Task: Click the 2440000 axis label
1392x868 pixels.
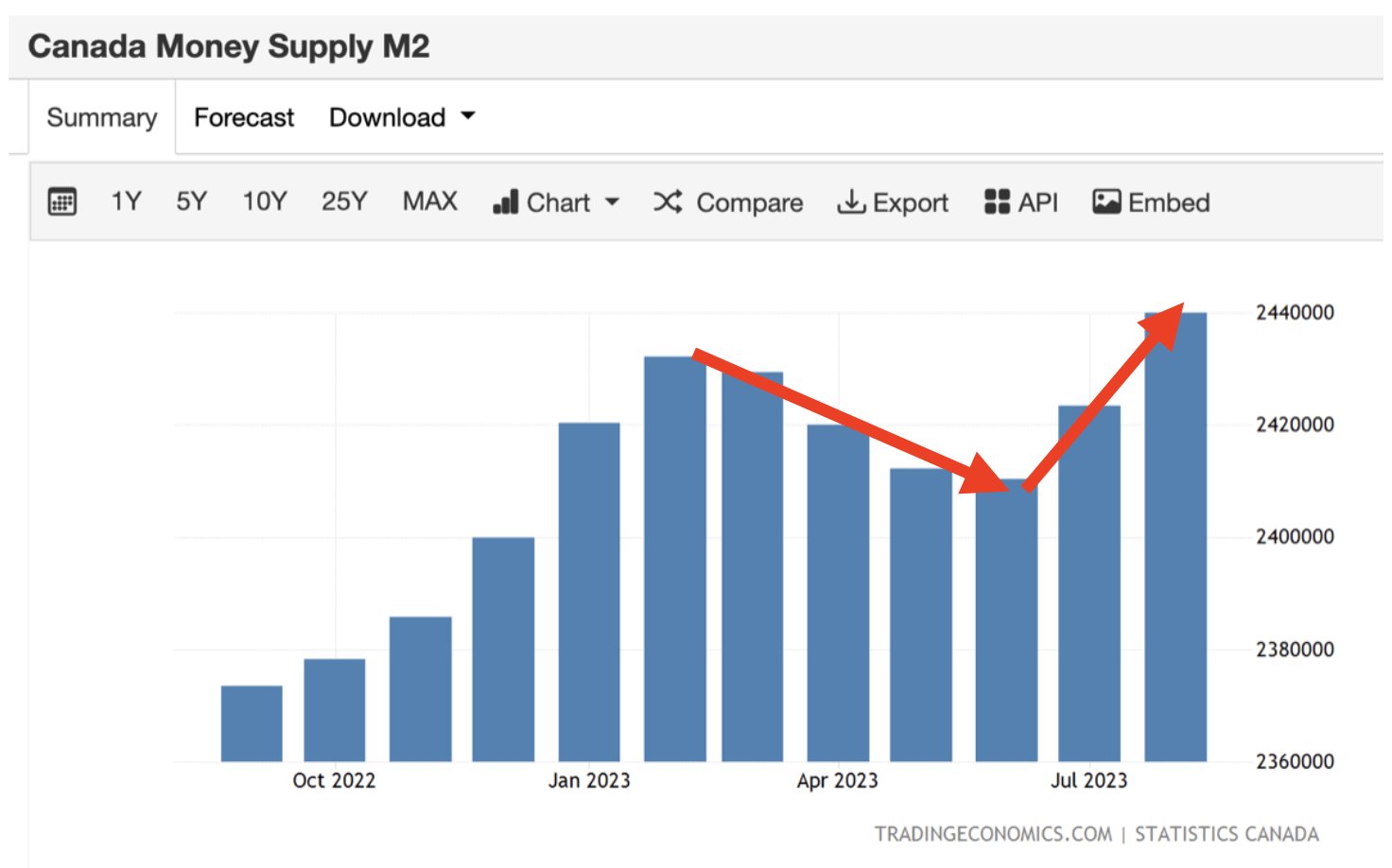Action: (1295, 312)
